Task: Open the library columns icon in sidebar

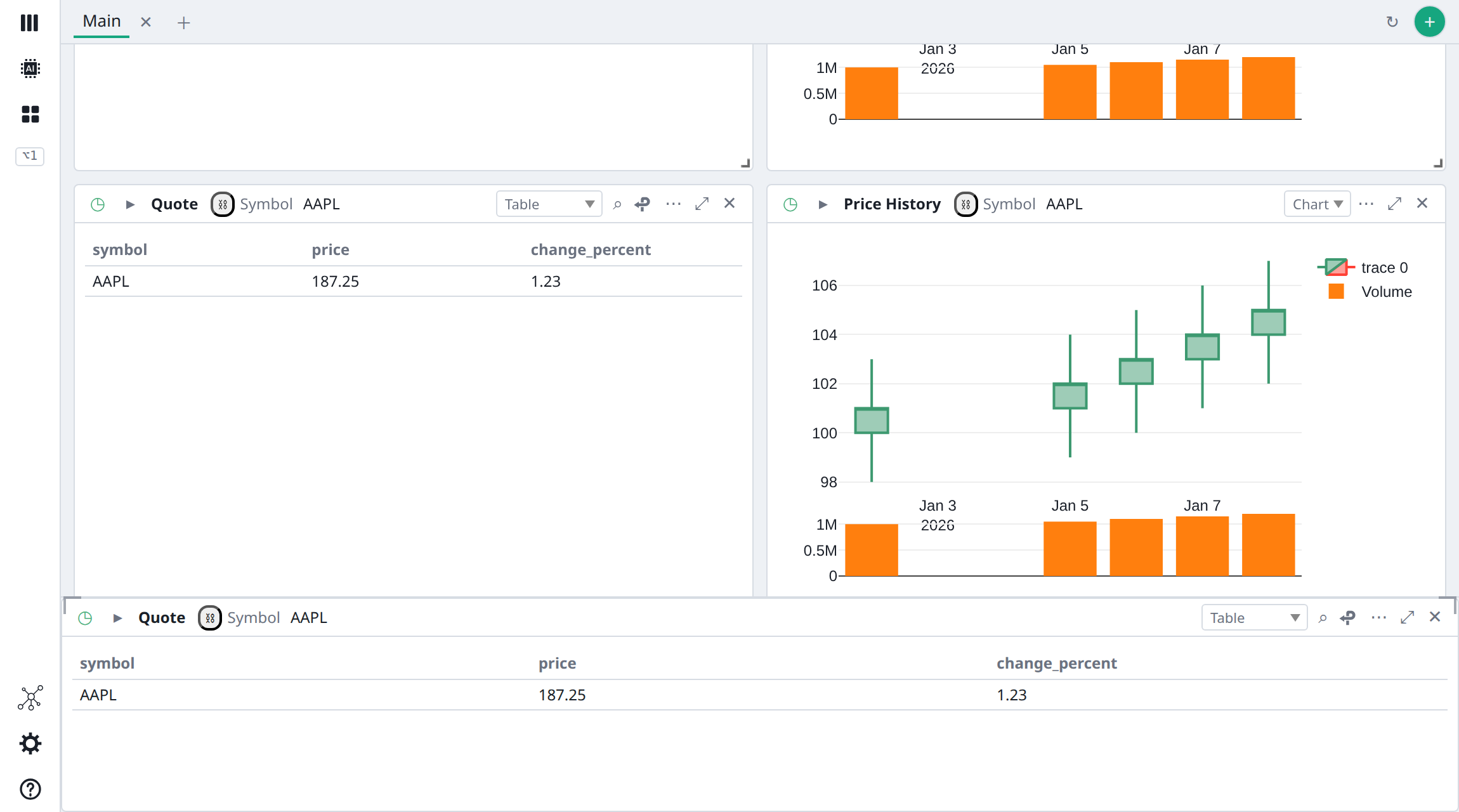Action: (x=29, y=23)
